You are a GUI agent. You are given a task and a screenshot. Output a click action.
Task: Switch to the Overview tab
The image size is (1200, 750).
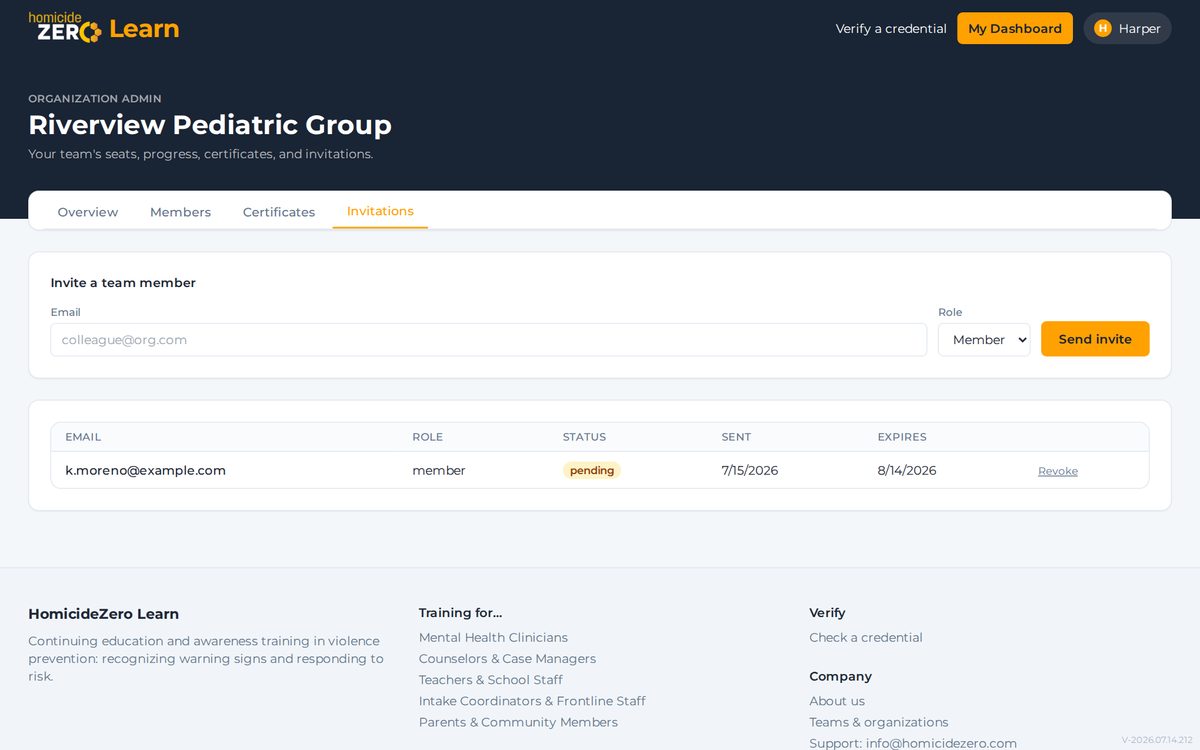pyautogui.click(x=88, y=212)
